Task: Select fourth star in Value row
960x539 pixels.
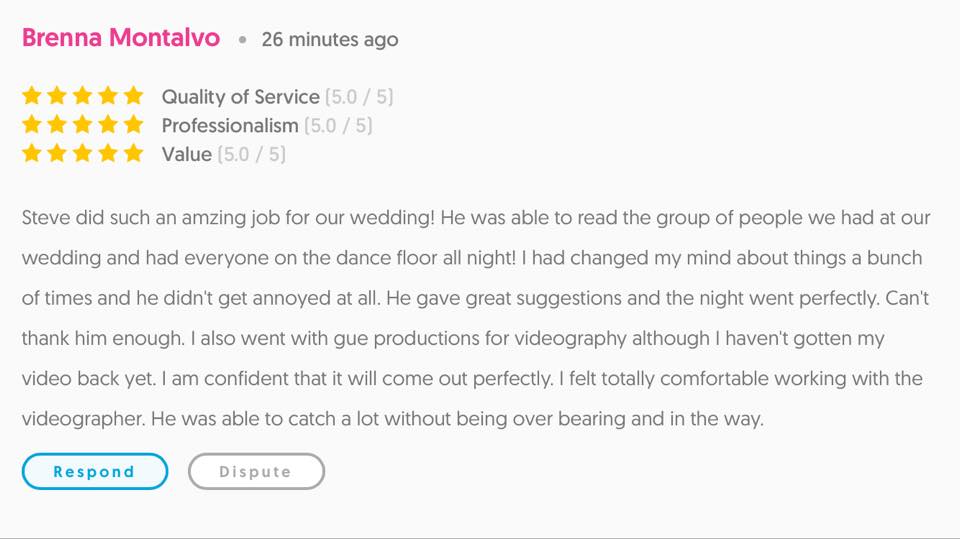Action: tap(108, 153)
